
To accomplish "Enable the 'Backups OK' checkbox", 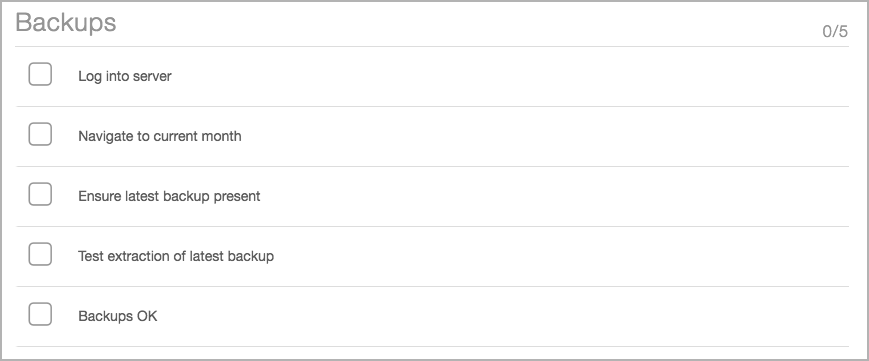I will pos(40,314).
